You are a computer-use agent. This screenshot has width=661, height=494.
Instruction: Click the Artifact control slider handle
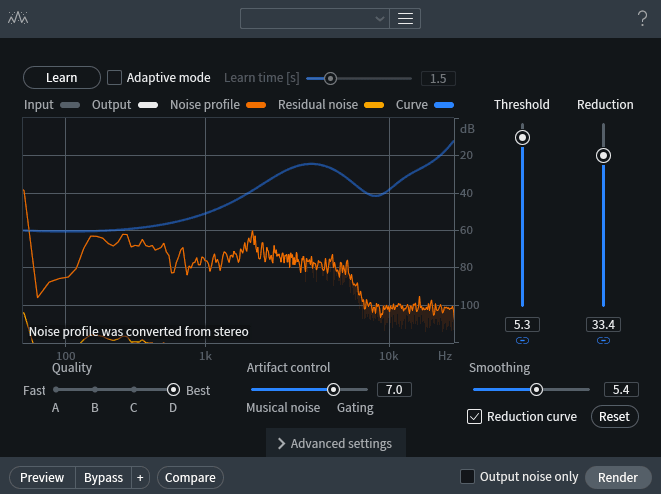point(333,389)
